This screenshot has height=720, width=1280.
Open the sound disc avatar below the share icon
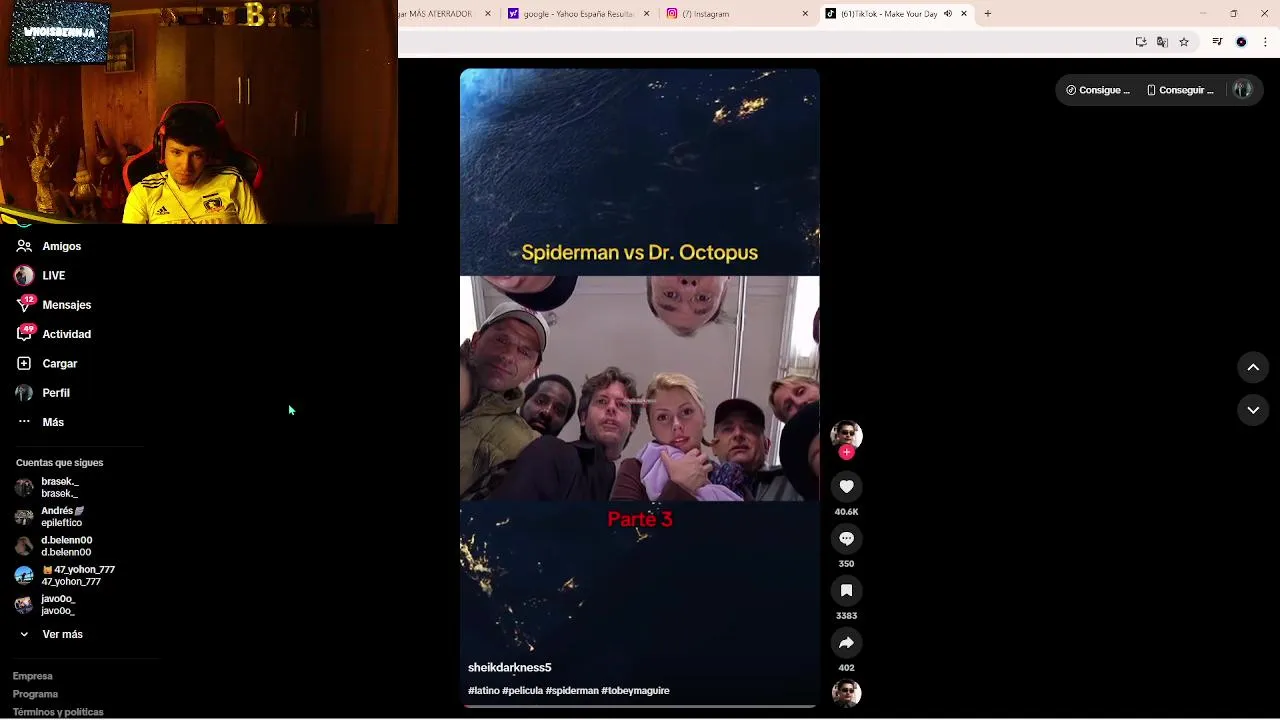pyautogui.click(x=846, y=693)
